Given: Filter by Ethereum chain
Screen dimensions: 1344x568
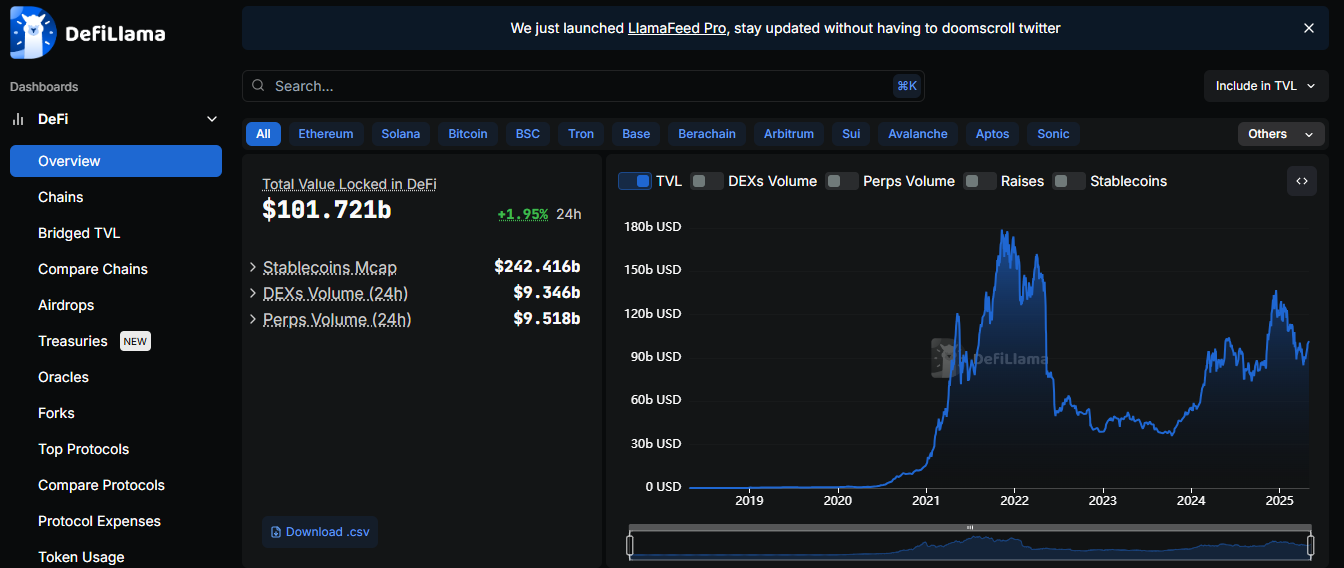Looking at the screenshot, I should 326,134.
